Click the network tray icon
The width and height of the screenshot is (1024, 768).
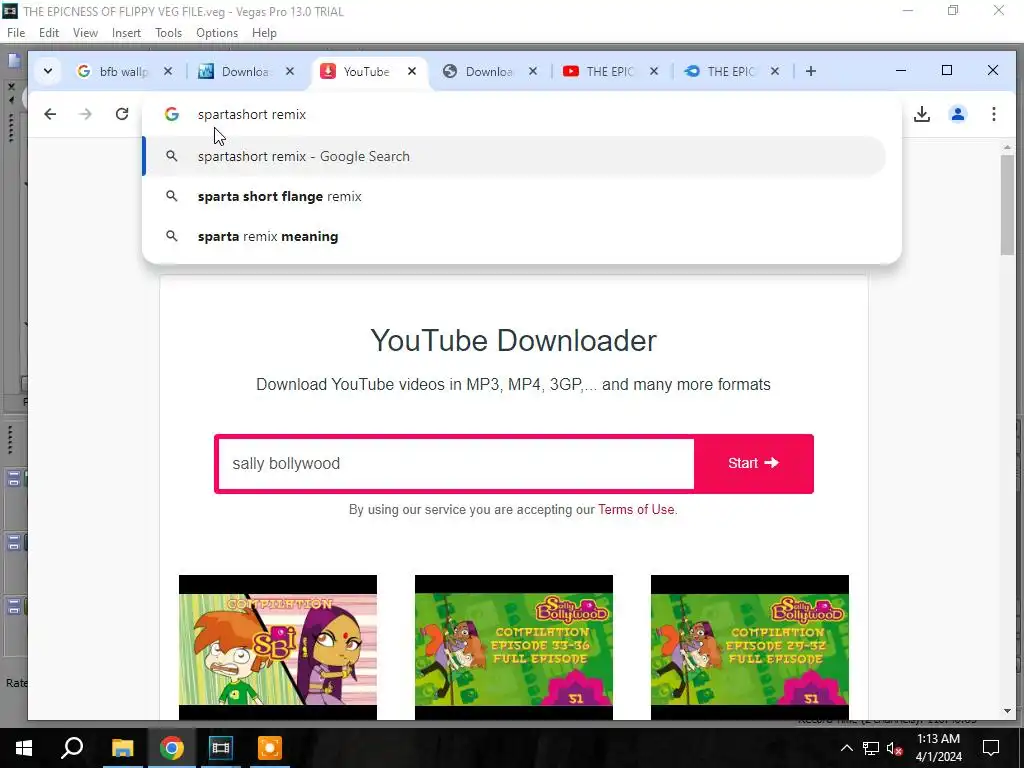(871, 748)
